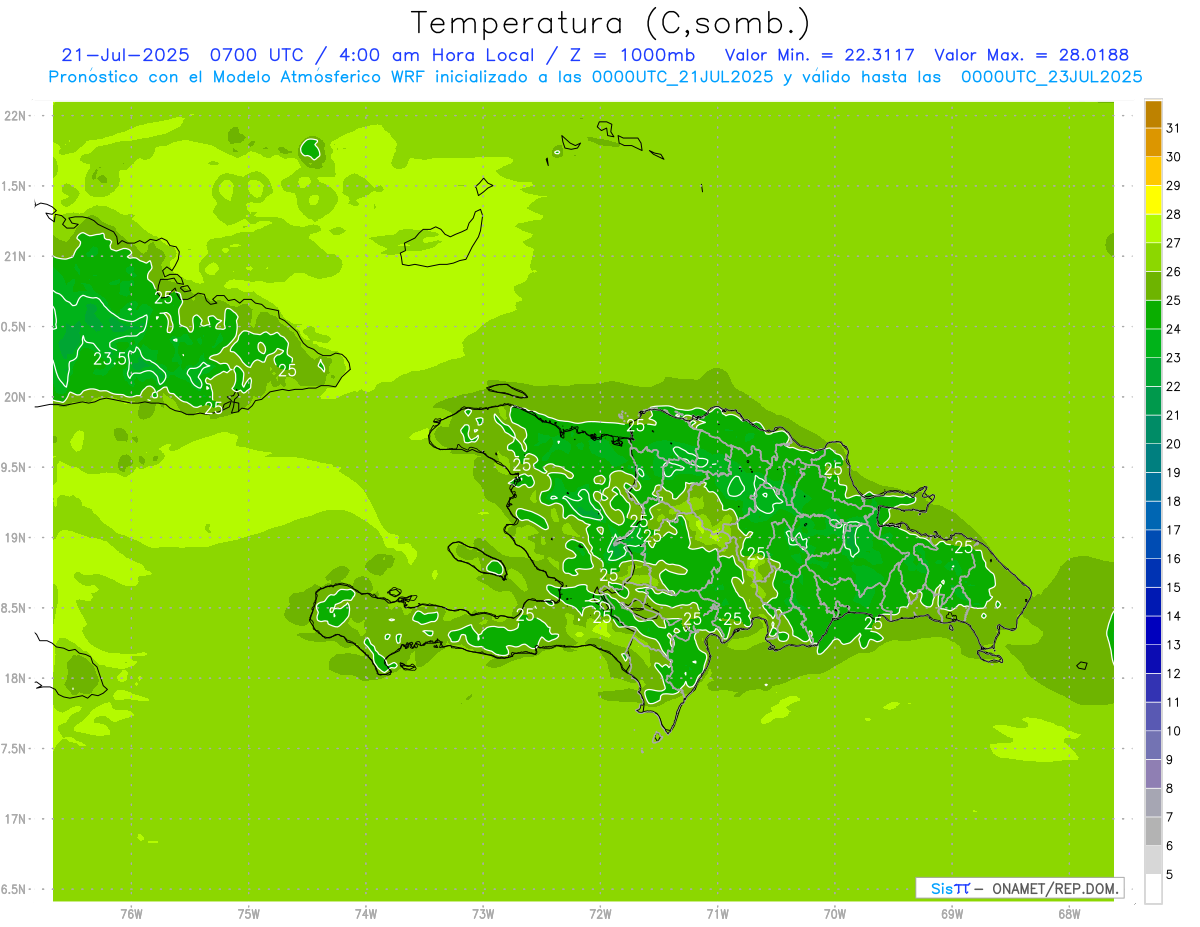The image size is (1200, 927).
Task: Pick the legend swatch between 27 and 28
Action: click(1153, 228)
